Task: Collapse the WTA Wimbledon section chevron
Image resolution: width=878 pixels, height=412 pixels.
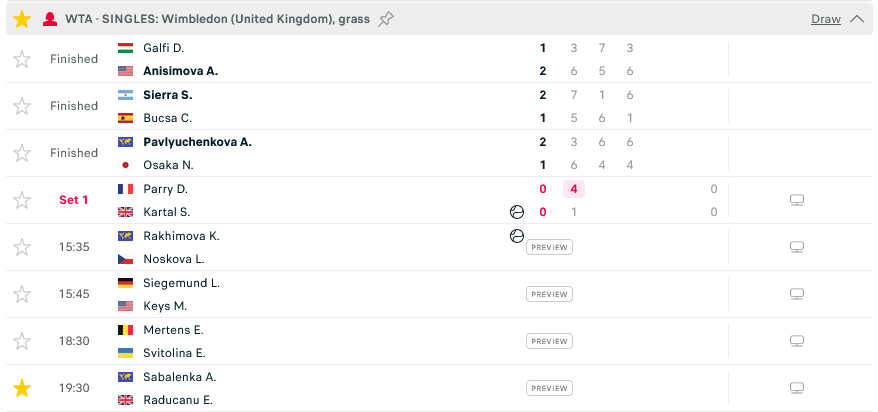Action: click(x=857, y=19)
